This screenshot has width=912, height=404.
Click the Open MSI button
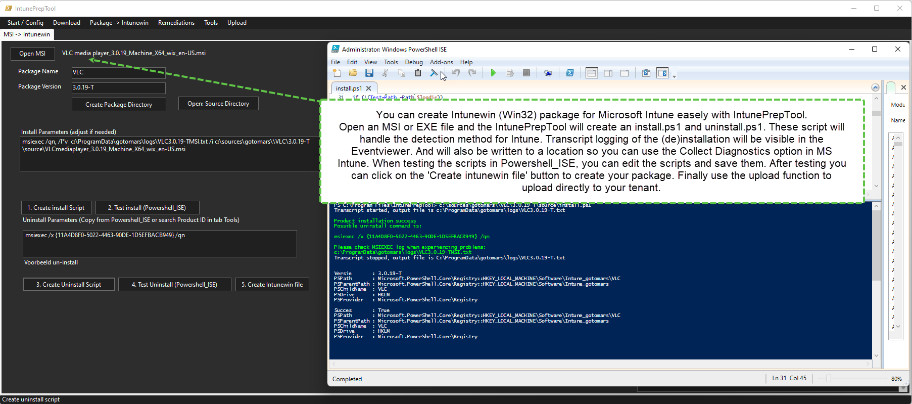(33, 53)
